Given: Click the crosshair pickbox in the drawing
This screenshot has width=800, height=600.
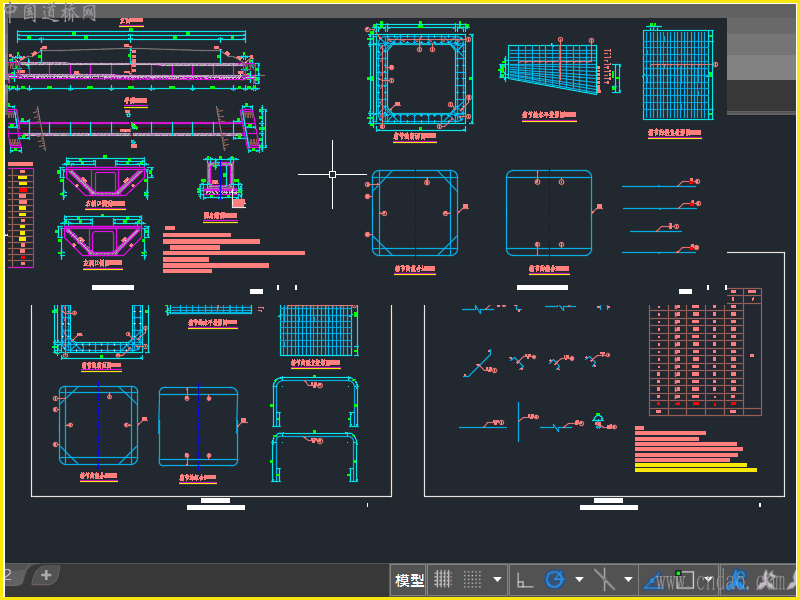Looking at the screenshot, I should point(332,174).
